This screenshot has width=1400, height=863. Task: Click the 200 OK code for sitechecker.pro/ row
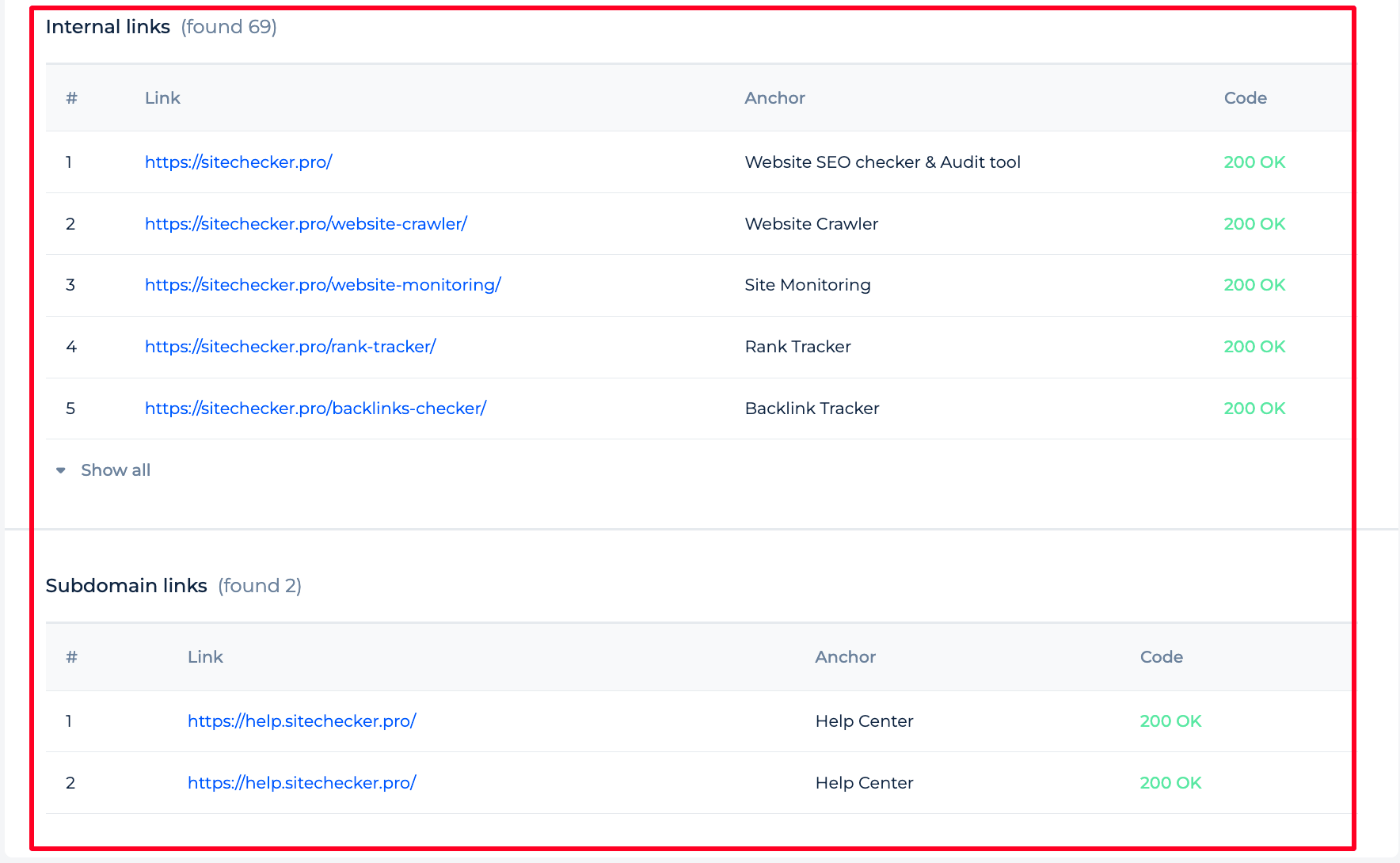pos(1254,162)
